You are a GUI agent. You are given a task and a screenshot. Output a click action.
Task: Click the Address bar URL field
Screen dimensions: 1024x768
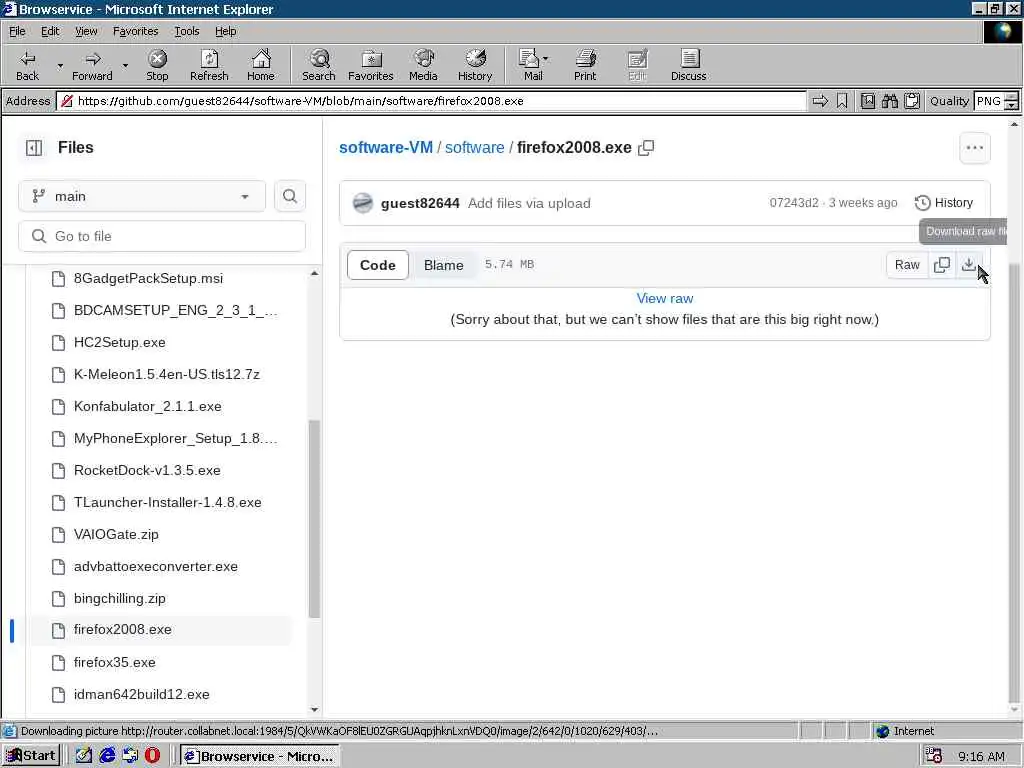click(x=431, y=101)
